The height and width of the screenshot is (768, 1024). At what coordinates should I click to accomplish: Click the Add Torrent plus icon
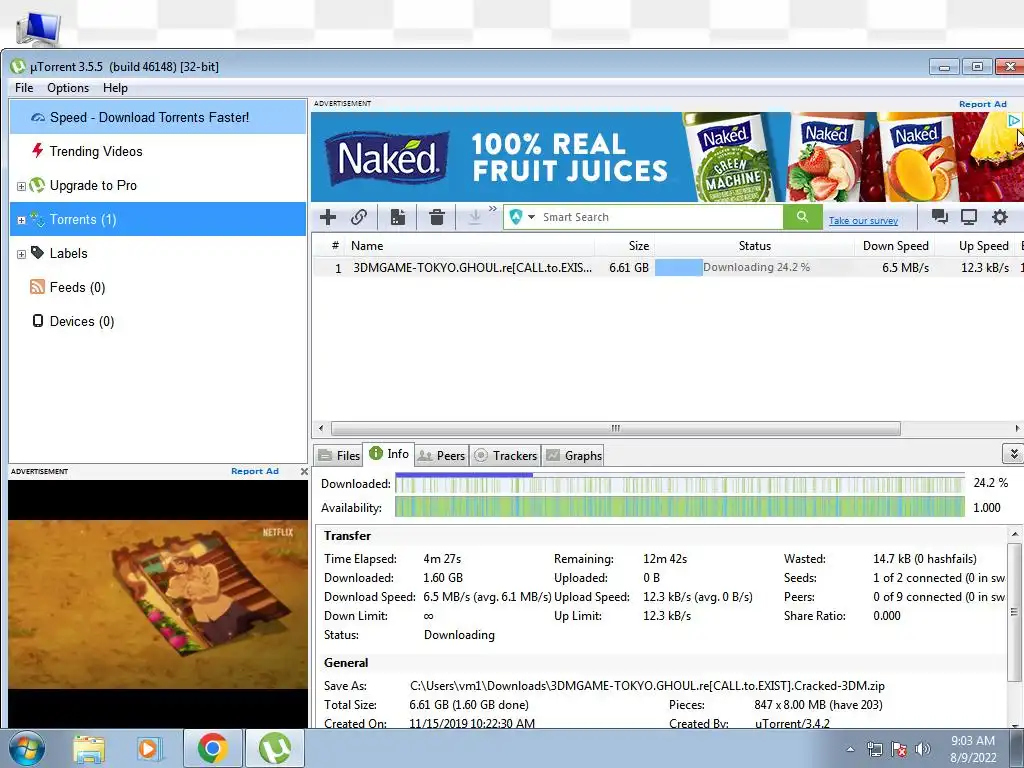[x=328, y=217]
